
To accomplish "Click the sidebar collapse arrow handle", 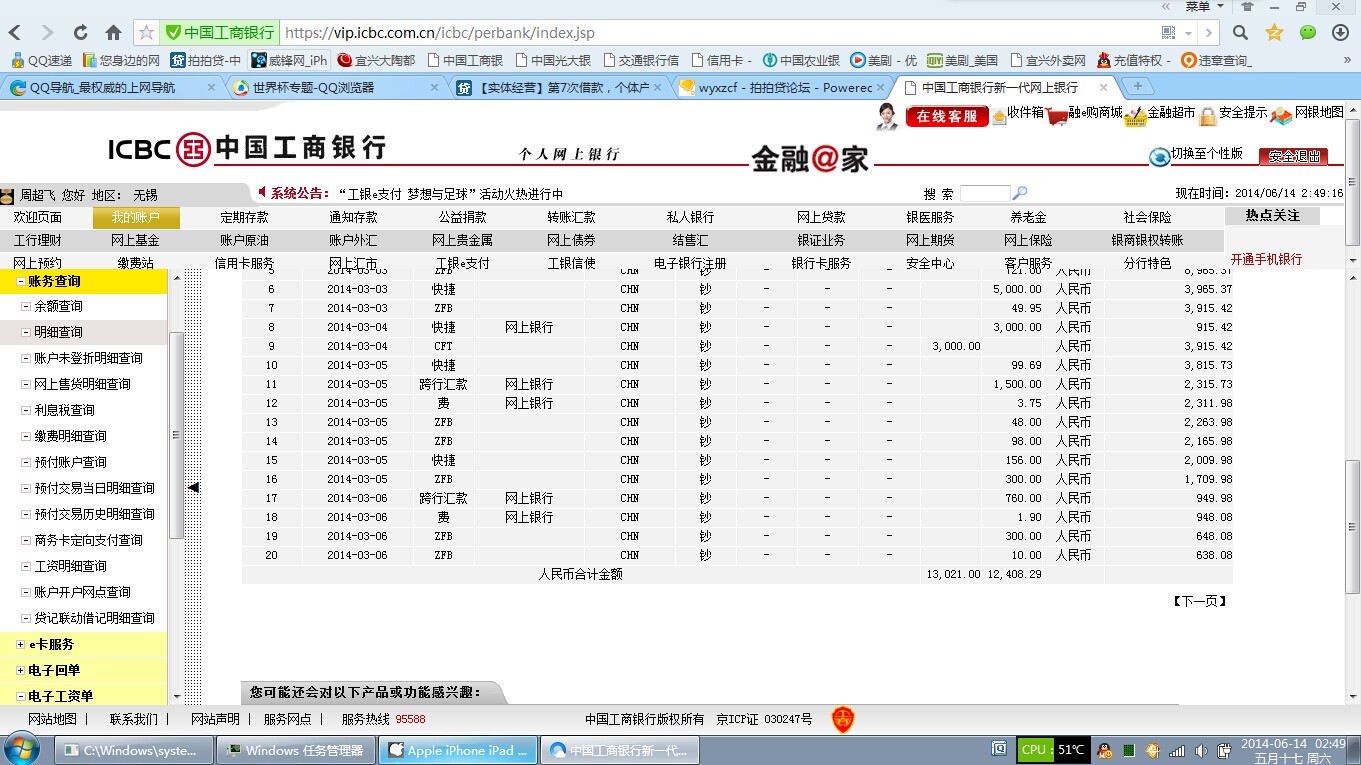I will click(194, 487).
